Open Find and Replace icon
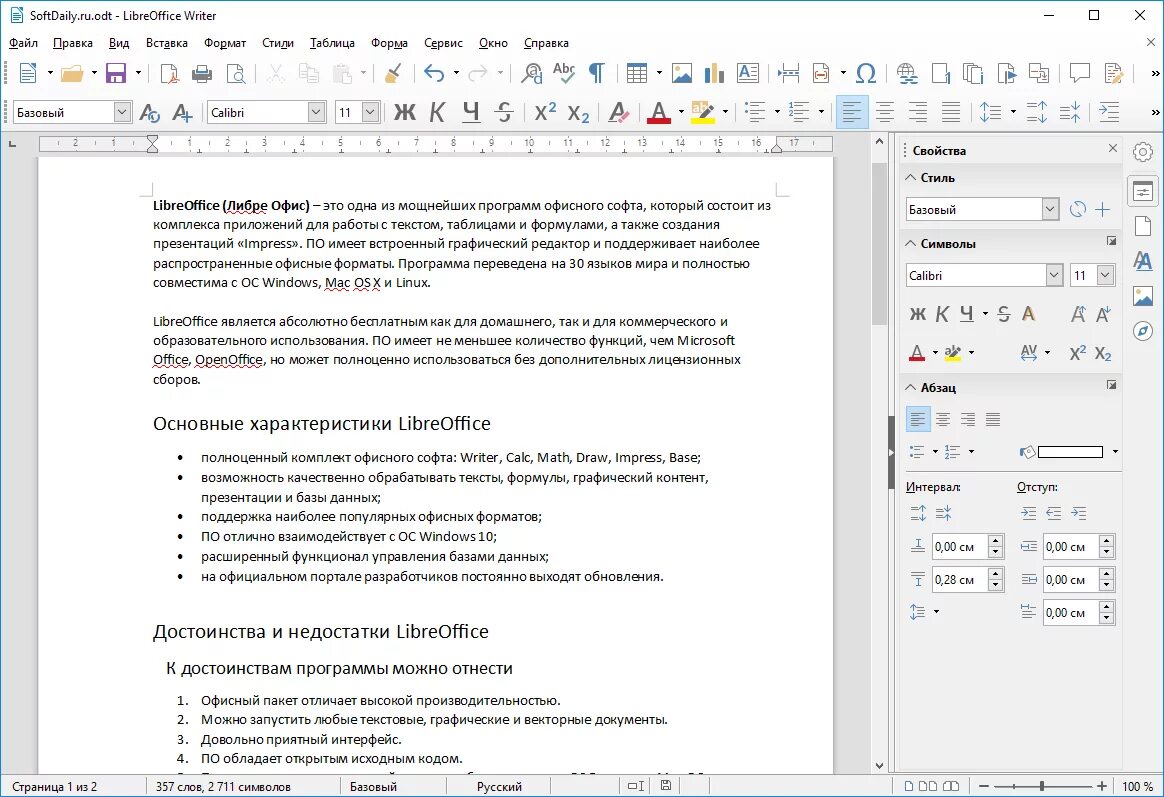The width and height of the screenshot is (1164, 797). coord(532,73)
